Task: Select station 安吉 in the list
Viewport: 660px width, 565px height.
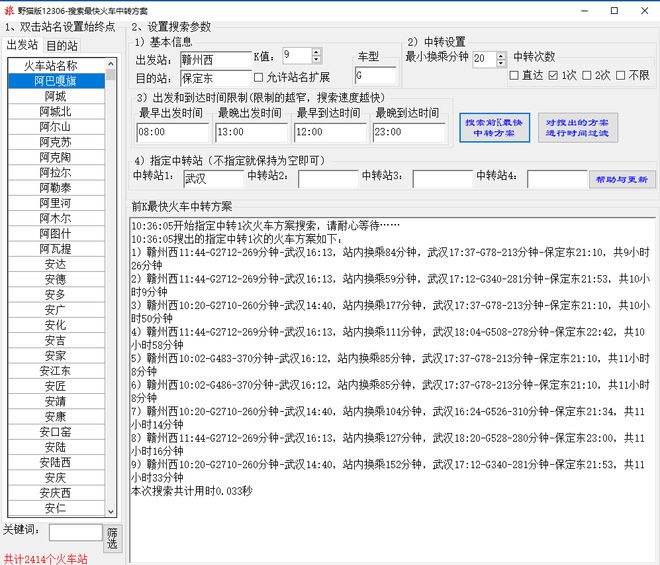Action: click(56, 340)
